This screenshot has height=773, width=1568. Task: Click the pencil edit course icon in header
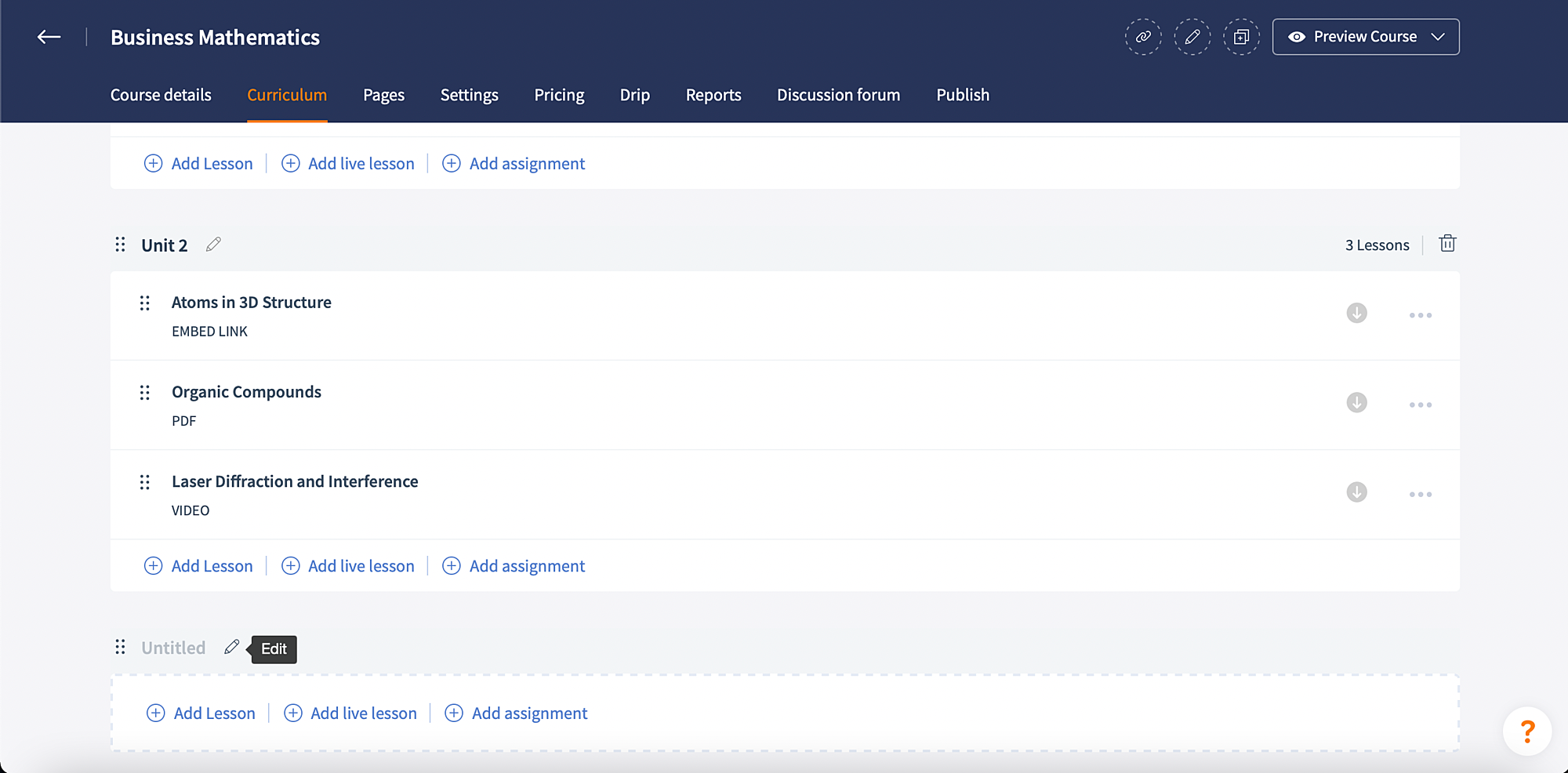1192,37
